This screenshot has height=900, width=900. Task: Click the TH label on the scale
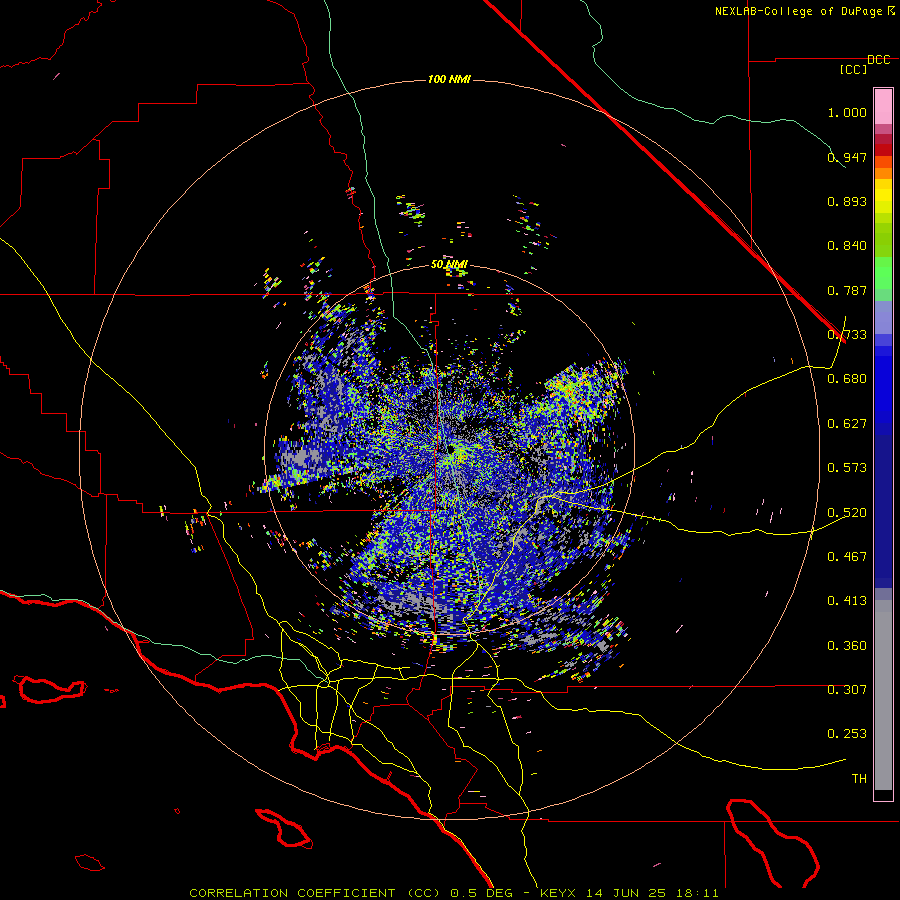(x=859, y=779)
